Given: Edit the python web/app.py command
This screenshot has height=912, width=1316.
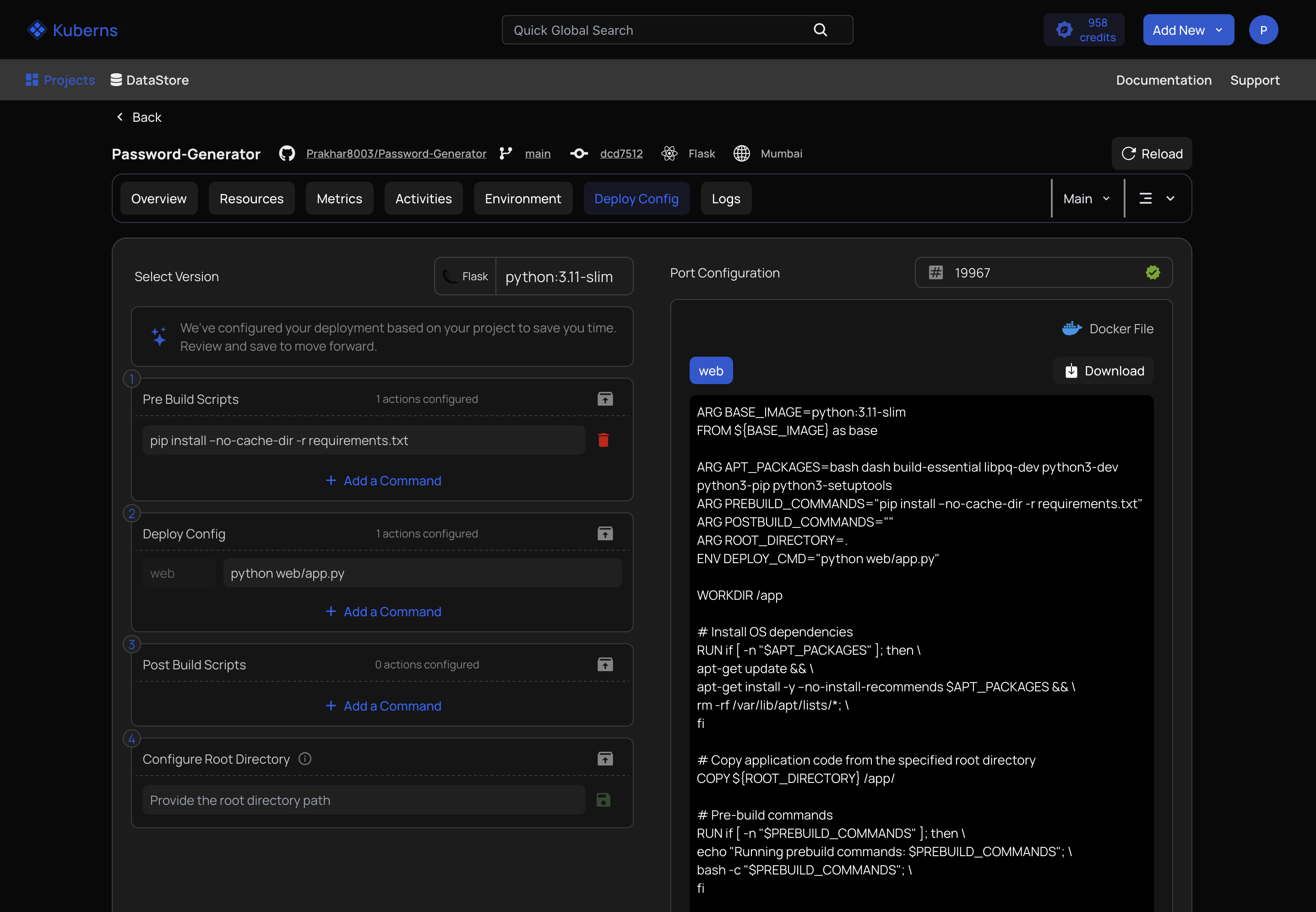Looking at the screenshot, I should coord(422,573).
